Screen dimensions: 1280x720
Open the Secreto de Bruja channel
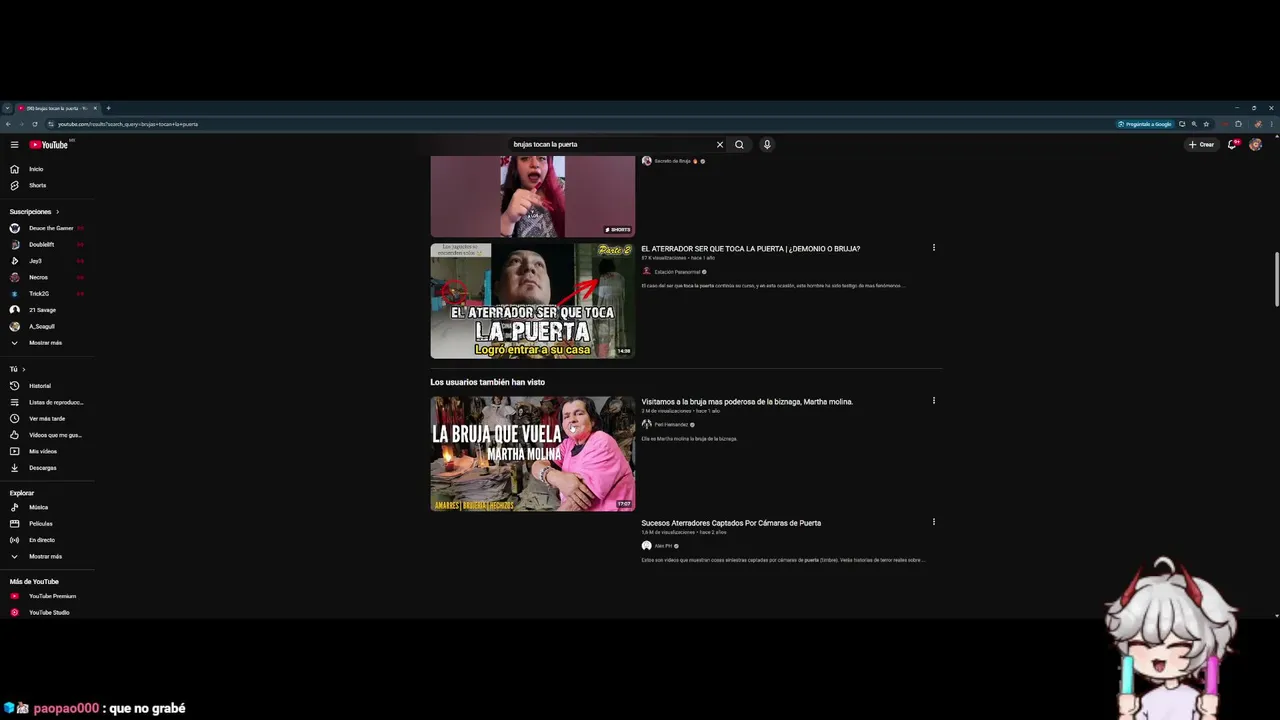672,161
